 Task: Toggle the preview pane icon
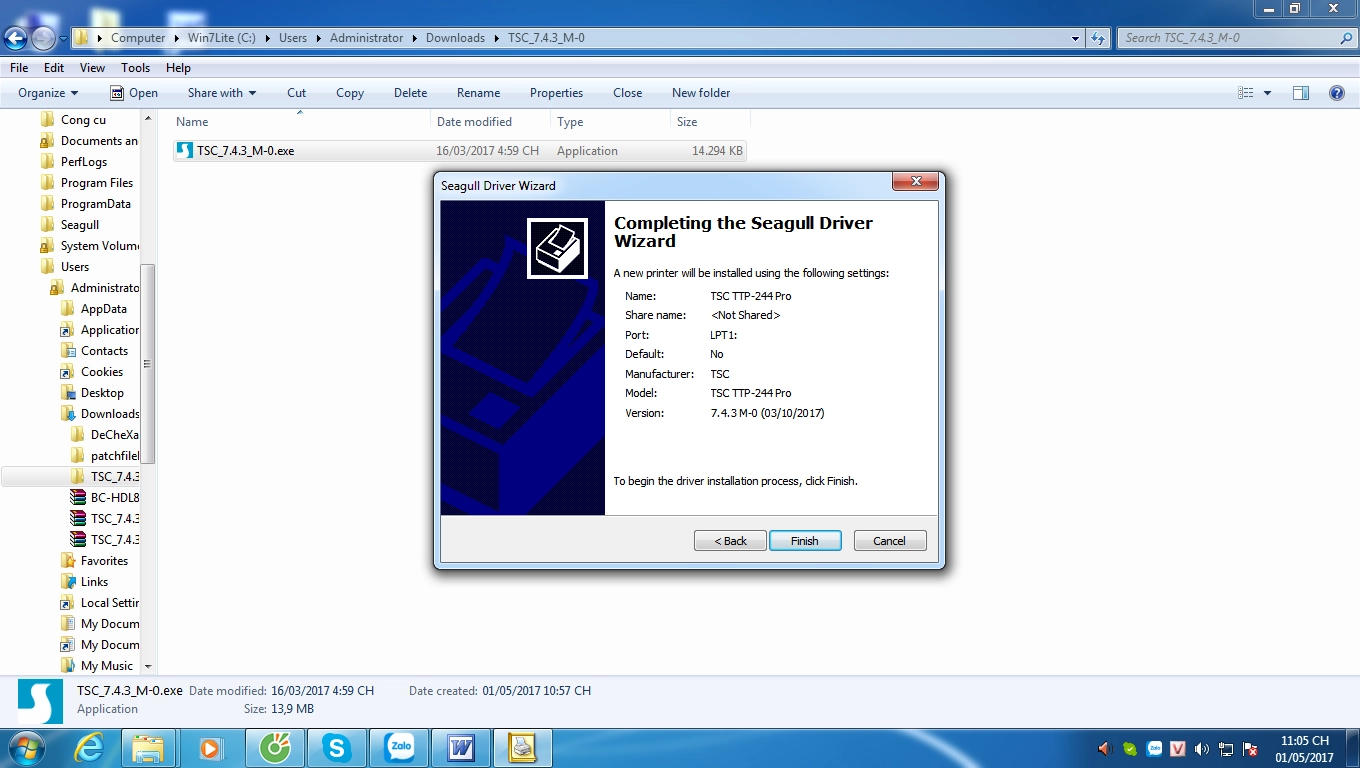point(1300,93)
